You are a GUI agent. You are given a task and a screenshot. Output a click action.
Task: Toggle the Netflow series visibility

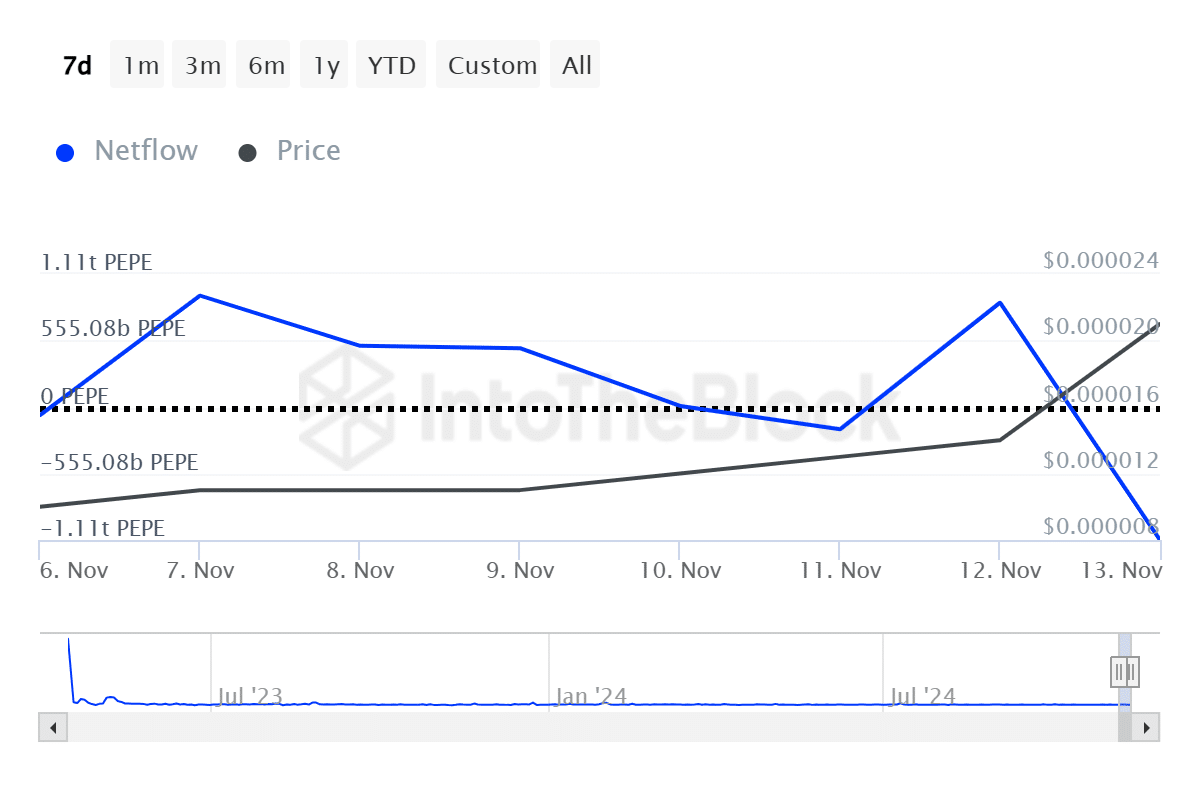[146, 150]
